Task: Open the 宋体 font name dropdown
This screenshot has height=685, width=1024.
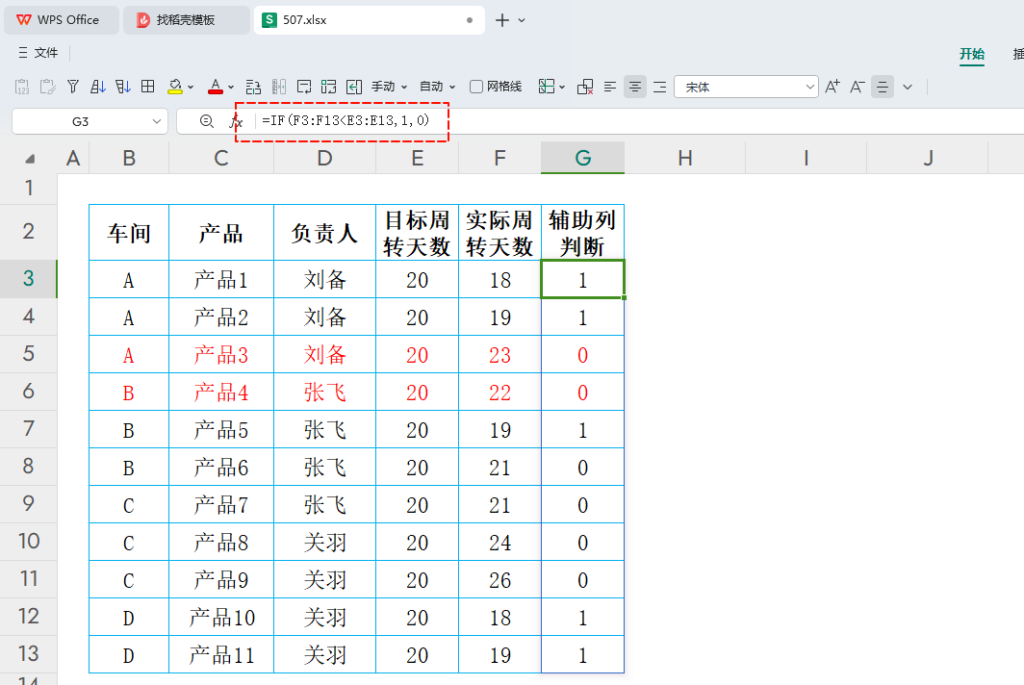Action: tap(746, 87)
